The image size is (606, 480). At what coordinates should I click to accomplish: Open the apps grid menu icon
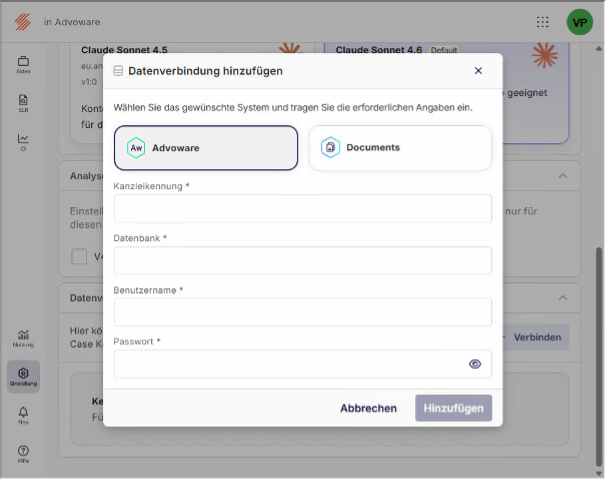[x=542, y=22]
